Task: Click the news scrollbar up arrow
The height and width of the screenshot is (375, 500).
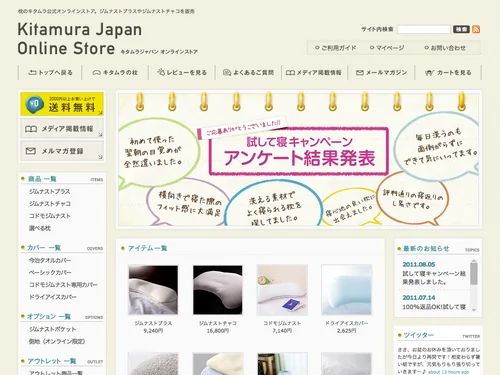Action: coord(474,261)
